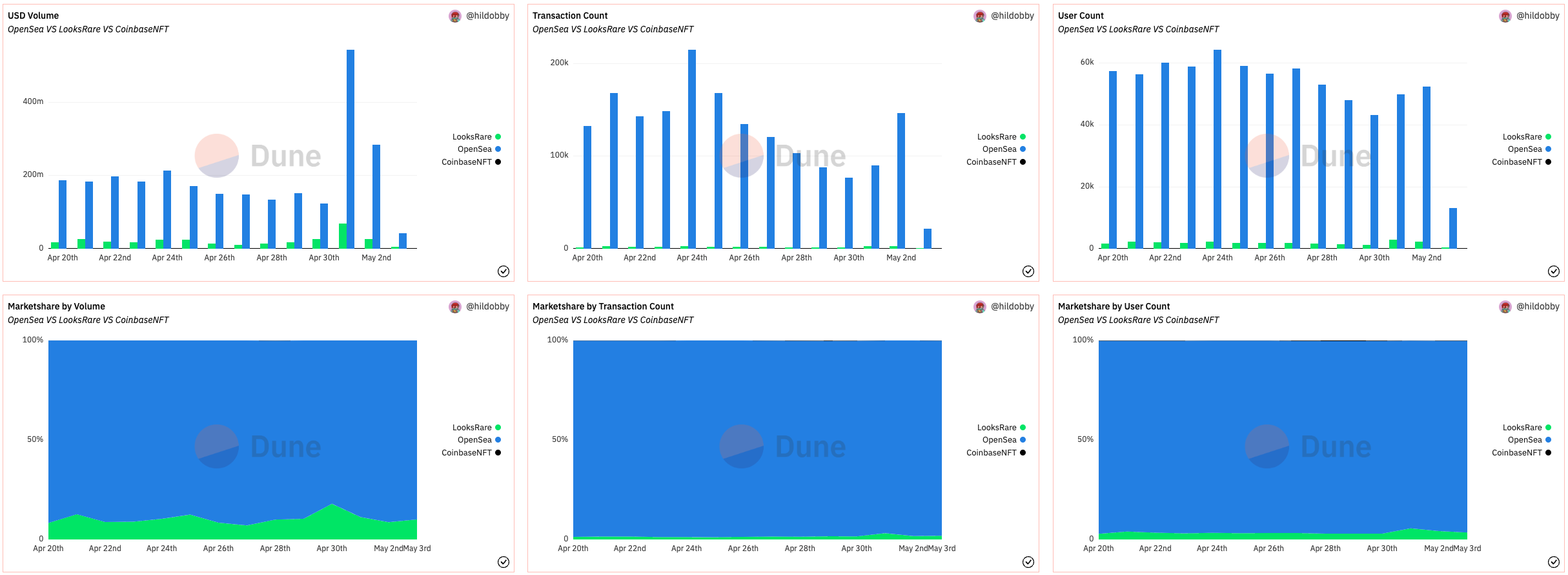This screenshot has height=575, width=1568.
Task: Click blue OpenSea dot in Marketshare by Transaction Count legend
Action: coord(1023,440)
